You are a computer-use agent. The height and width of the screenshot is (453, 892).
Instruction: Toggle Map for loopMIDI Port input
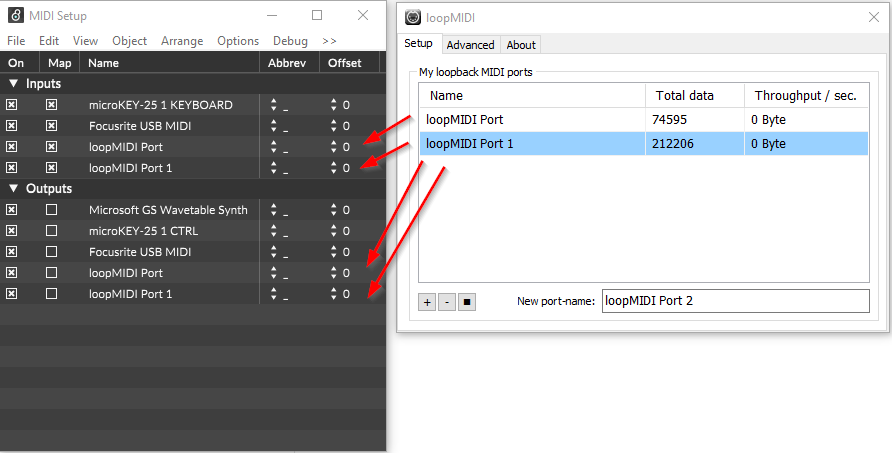tap(51, 147)
